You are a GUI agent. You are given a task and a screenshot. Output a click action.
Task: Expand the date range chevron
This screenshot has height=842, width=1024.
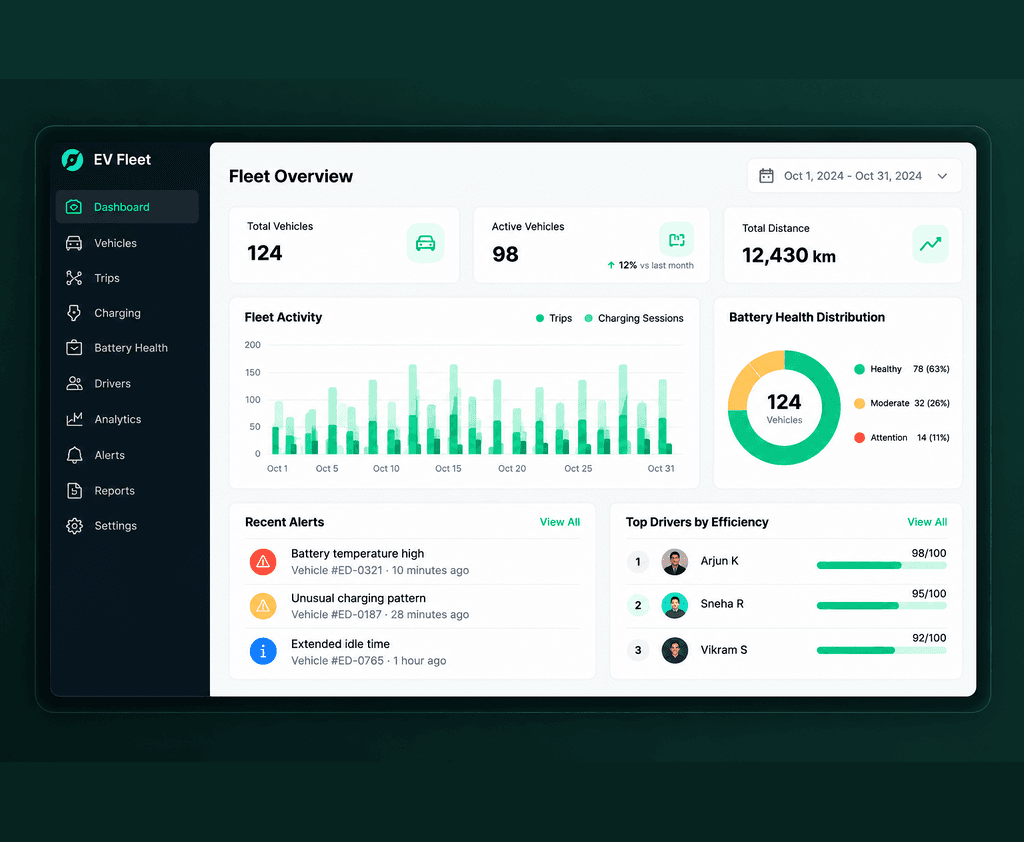pos(942,176)
